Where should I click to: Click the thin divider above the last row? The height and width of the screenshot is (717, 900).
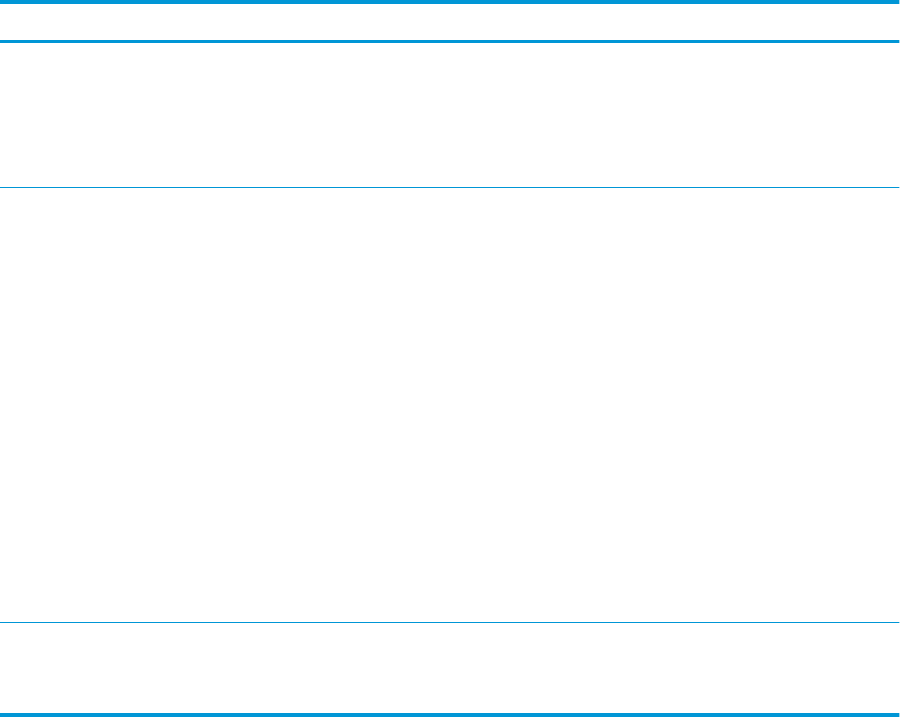tap(450, 623)
